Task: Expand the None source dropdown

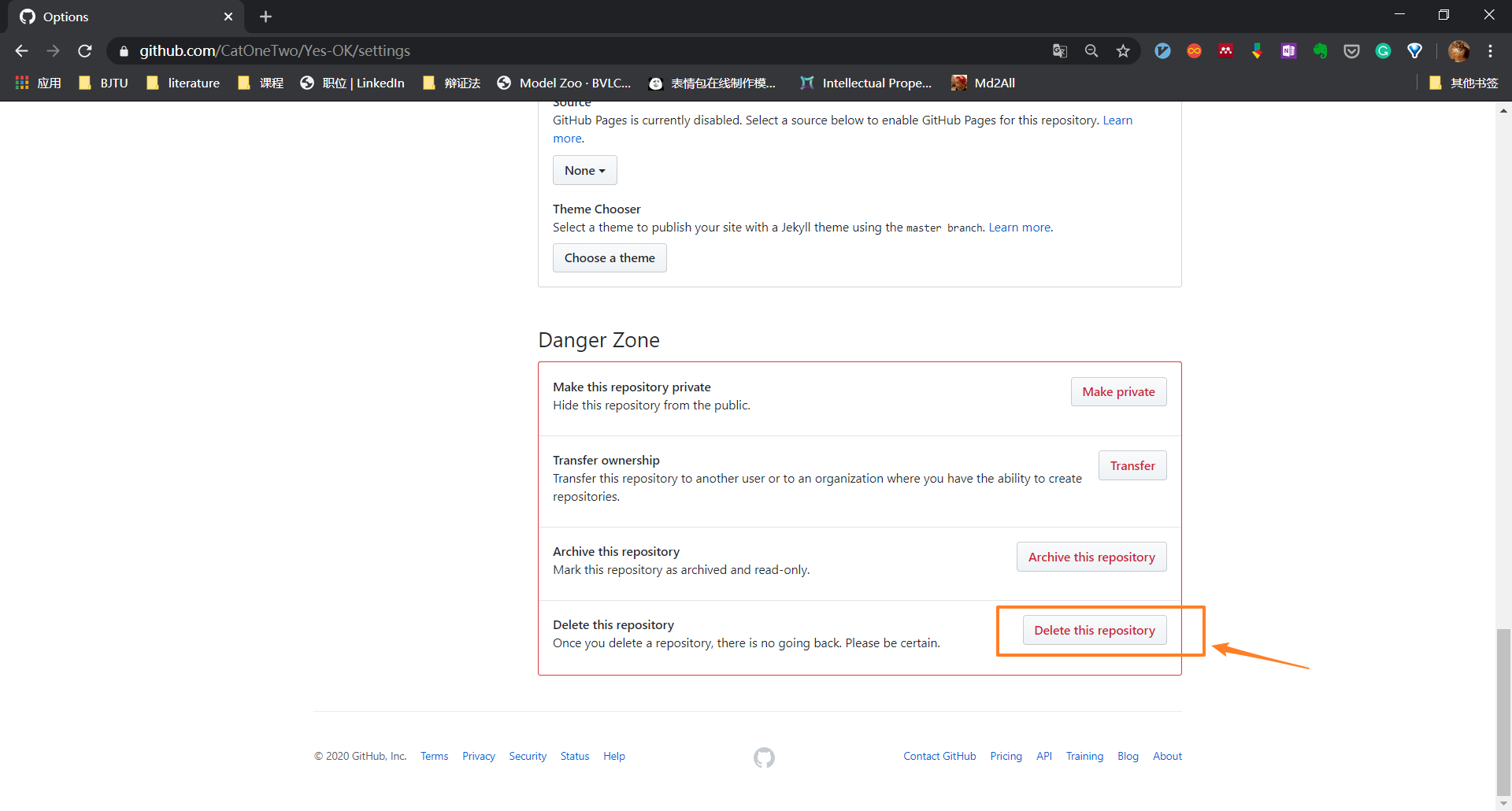Action: click(x=584, y=171)
